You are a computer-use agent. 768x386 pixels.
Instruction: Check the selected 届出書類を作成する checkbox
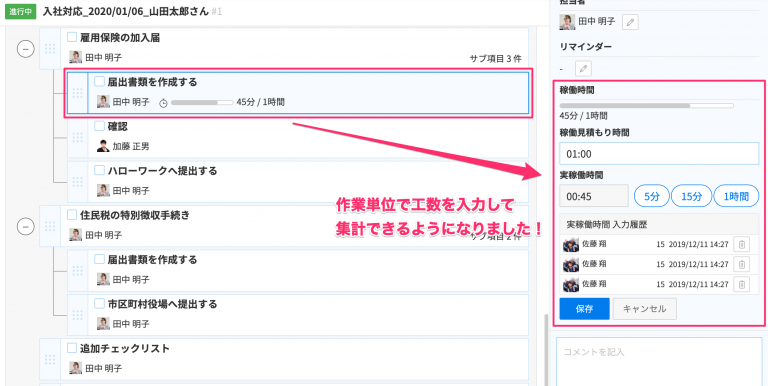(99, 81)
